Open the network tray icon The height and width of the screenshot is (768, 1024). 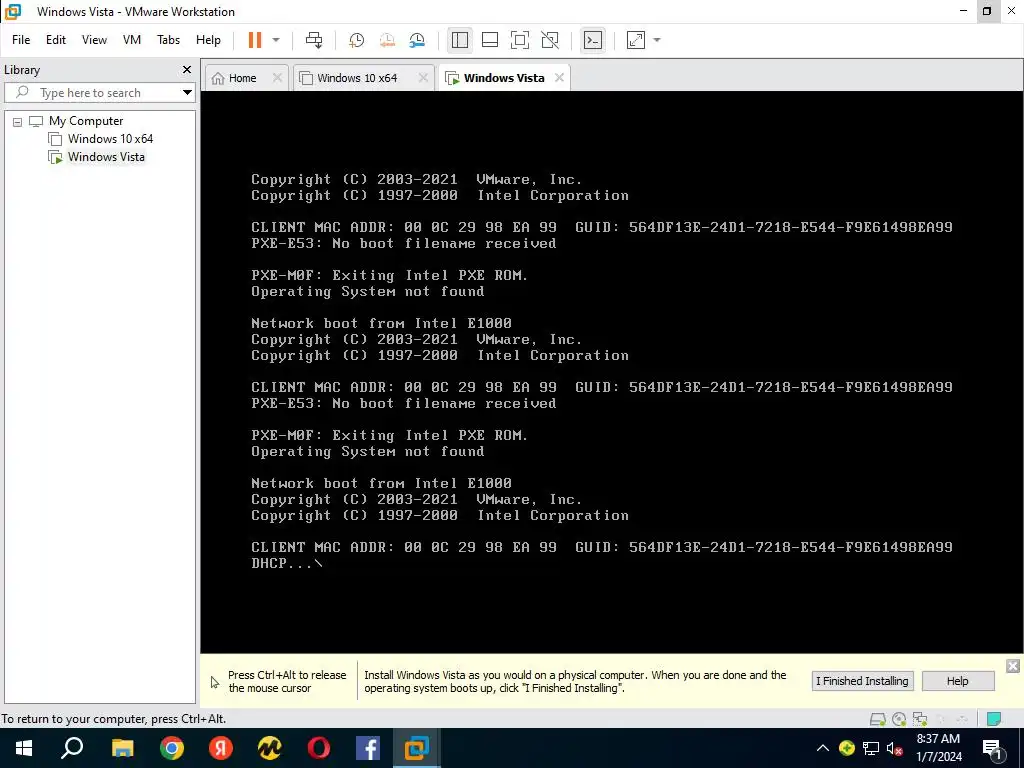point(871,748)
